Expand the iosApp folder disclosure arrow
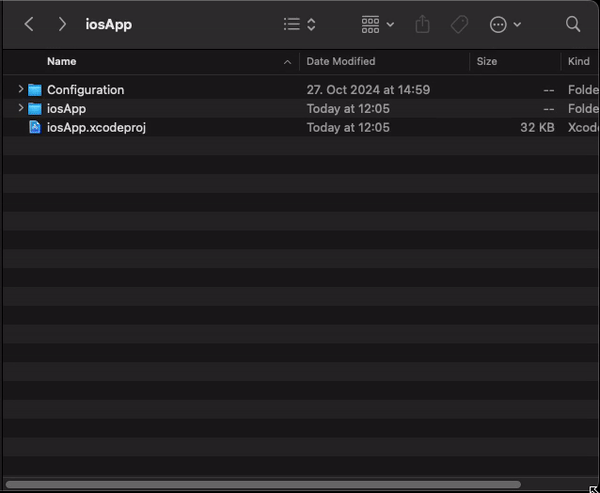Image resolution: width=600 pixels, height=493 pixels. tap(20, 108)
